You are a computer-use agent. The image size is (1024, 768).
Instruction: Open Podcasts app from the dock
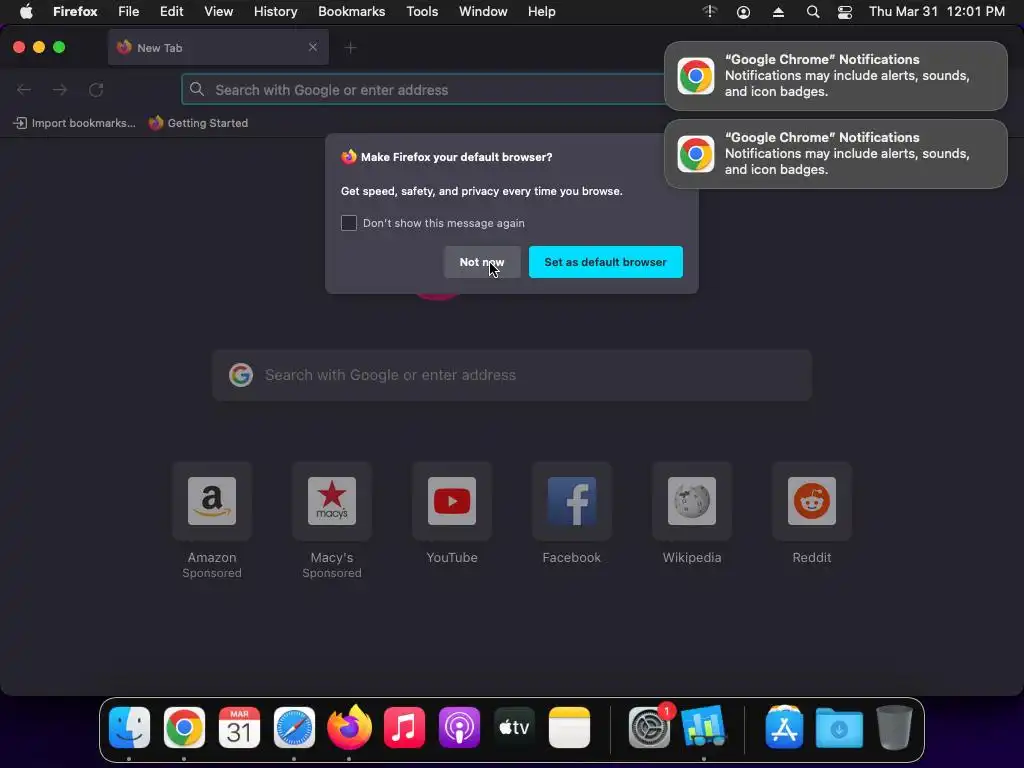point(459,727)
